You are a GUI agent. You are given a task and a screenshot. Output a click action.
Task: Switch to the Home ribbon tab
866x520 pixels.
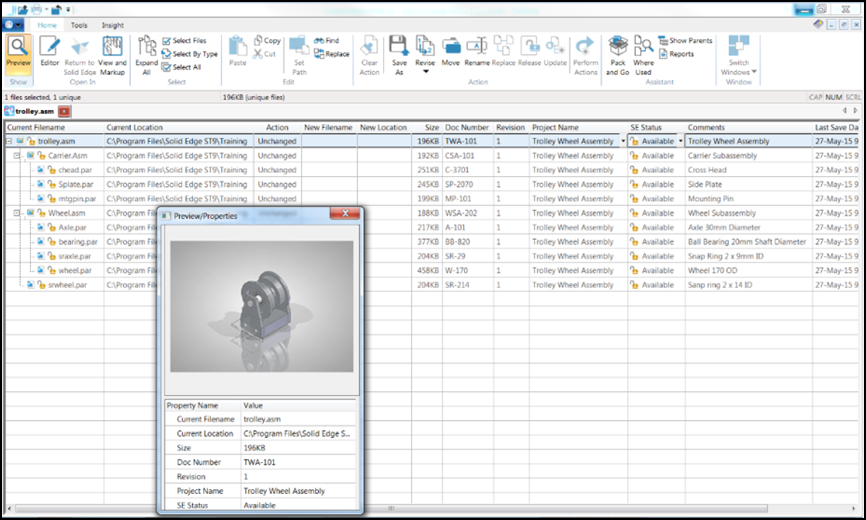(47, 25)
